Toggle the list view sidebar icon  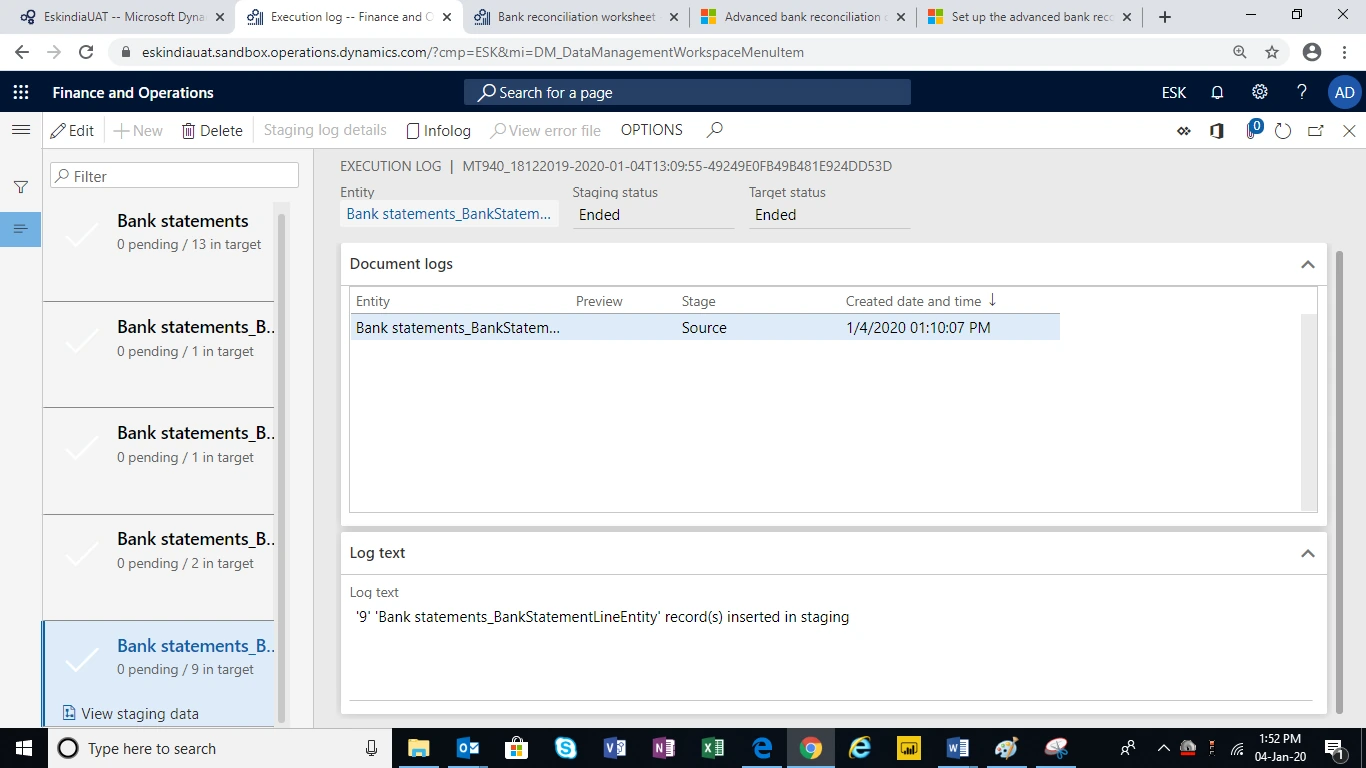pos(21,229)
